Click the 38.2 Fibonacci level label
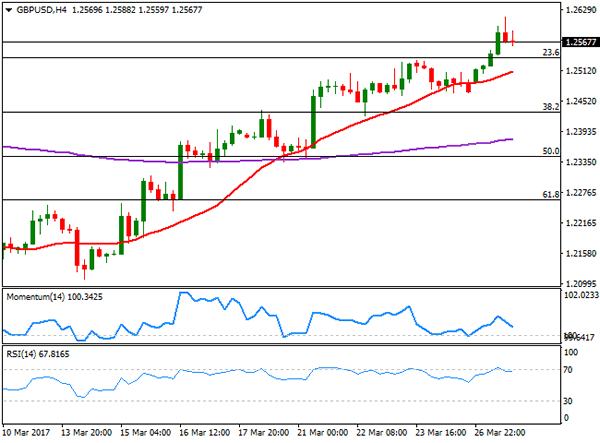Screen dimensions: 600x443 click(x=551, y=107)
